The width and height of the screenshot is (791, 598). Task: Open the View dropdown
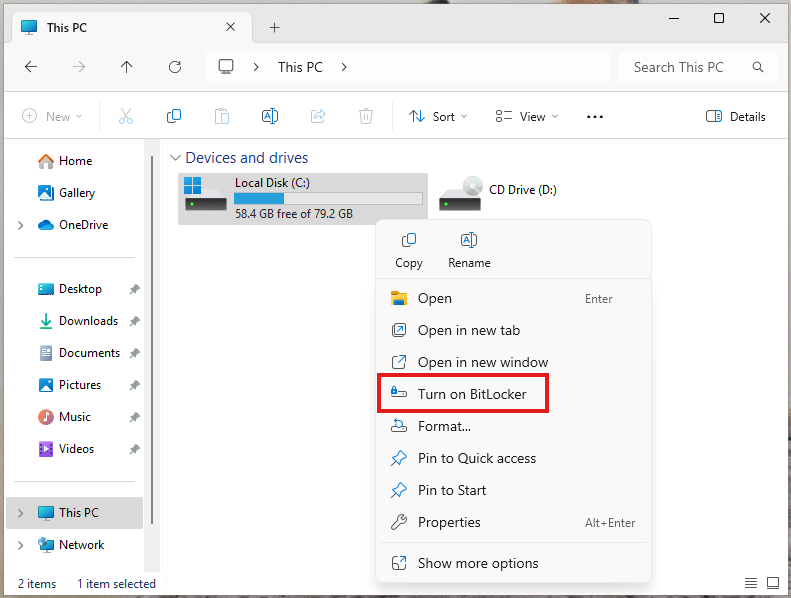pos(526,117)
